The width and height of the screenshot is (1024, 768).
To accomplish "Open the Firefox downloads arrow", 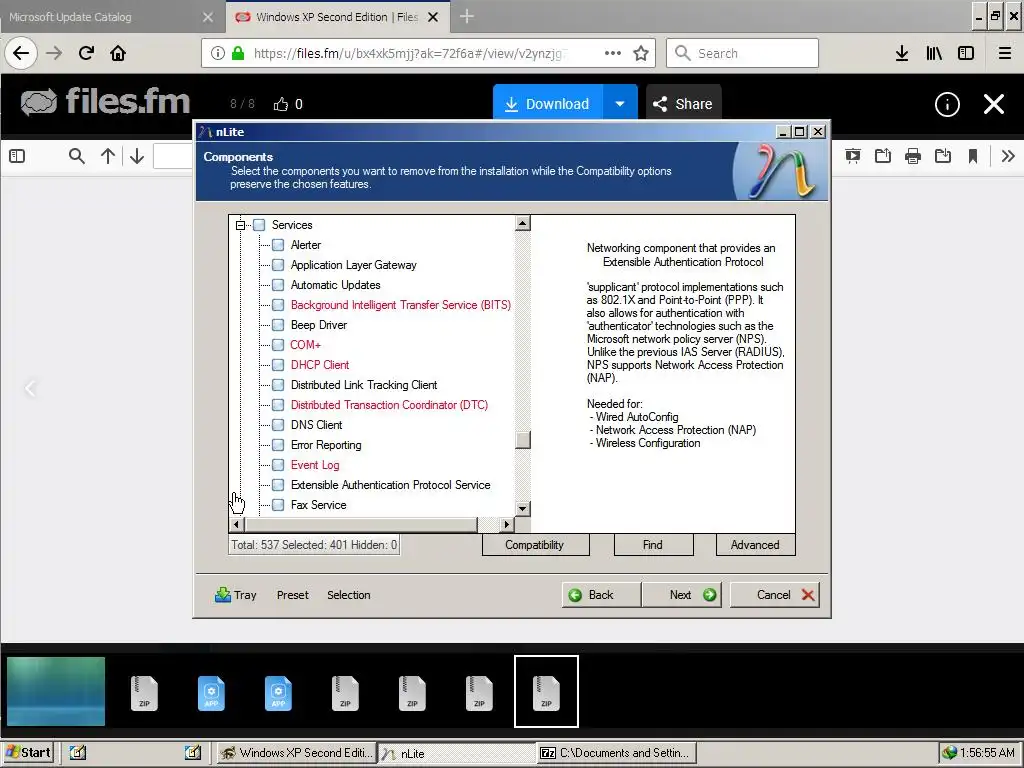I will pyautogui.click(x=902, y=53).
